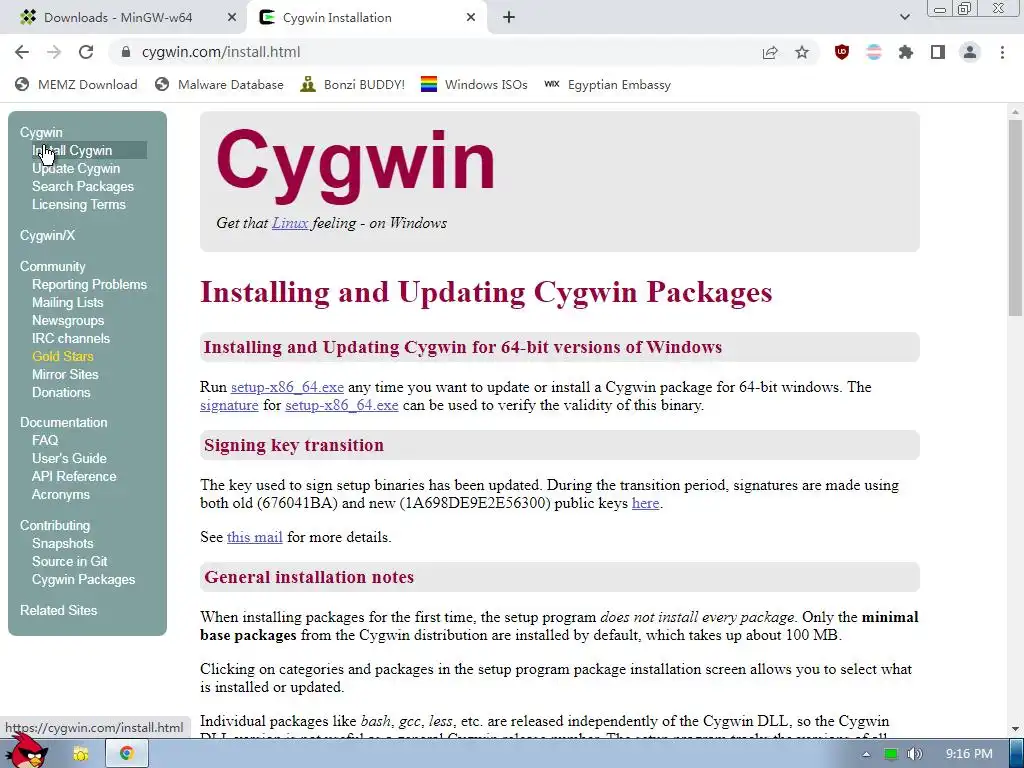Open Update Cygwin in the sidebar

76,168
